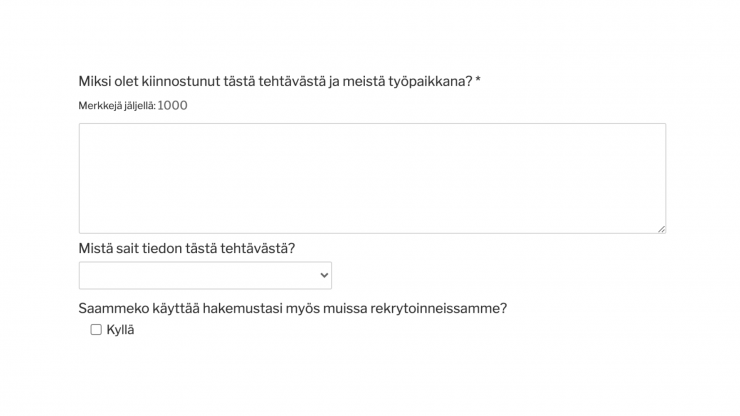Focus the large motivation text area
This screenshot has width=740, height=416.
372,178
